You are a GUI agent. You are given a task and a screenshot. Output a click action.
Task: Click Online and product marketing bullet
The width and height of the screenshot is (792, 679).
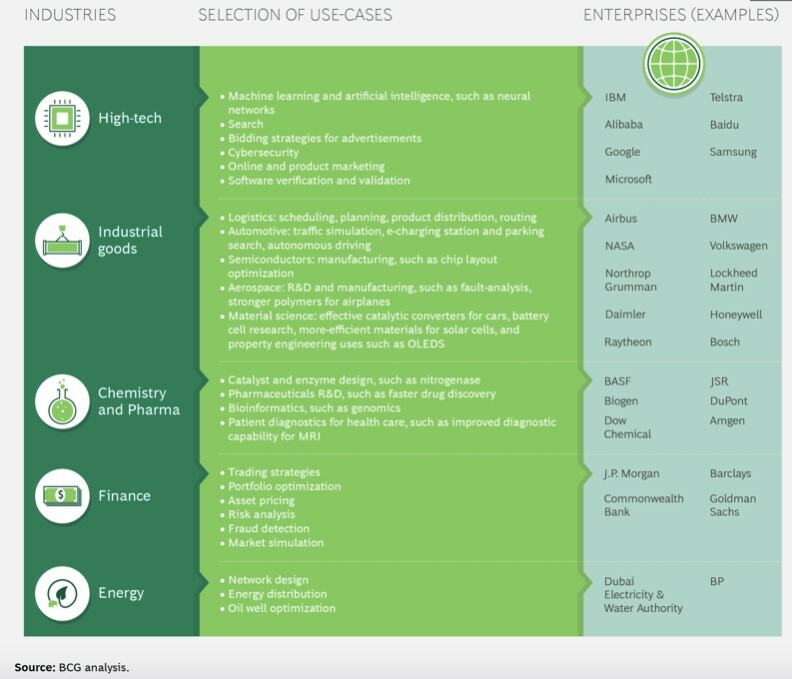[303, 167]
